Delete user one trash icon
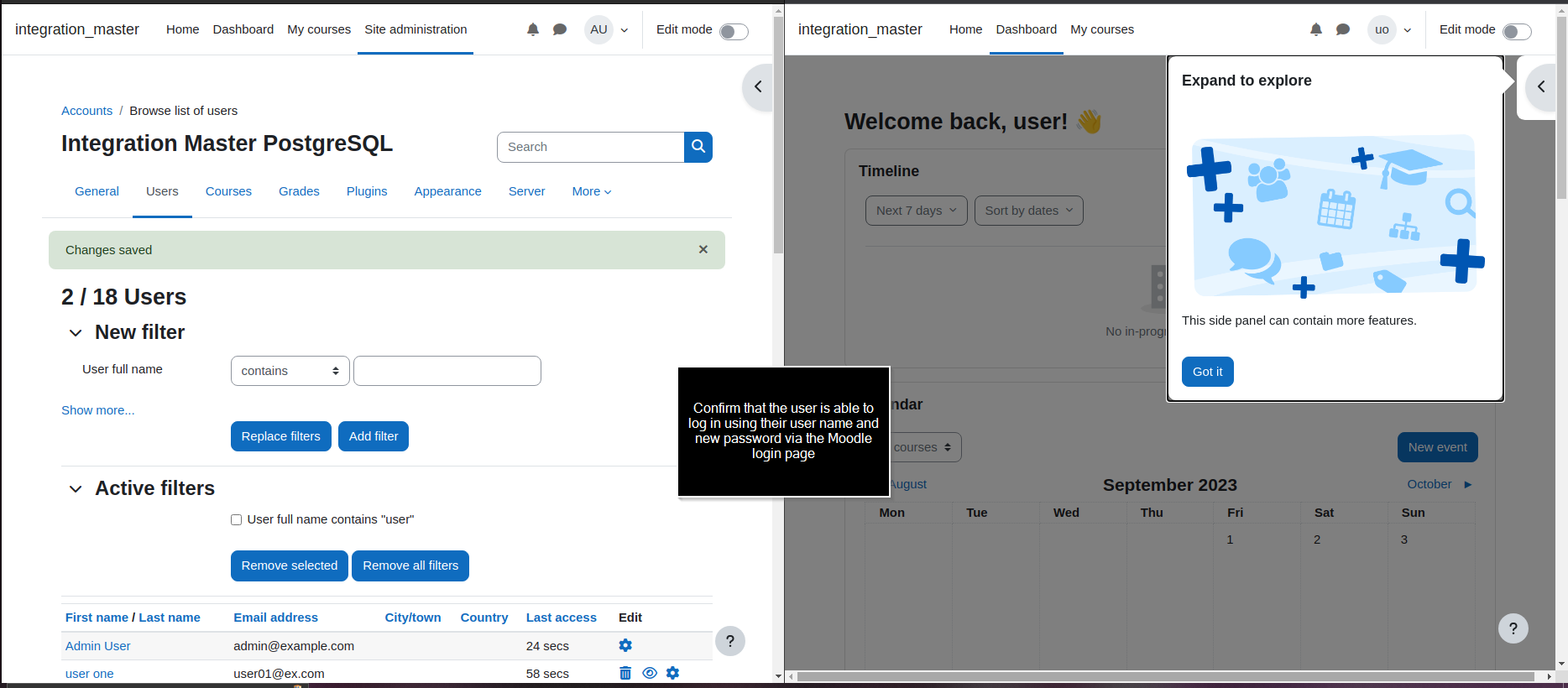The width and height of the screenshot is (1568, 688). pyautogui.click(x=625, y=673)
